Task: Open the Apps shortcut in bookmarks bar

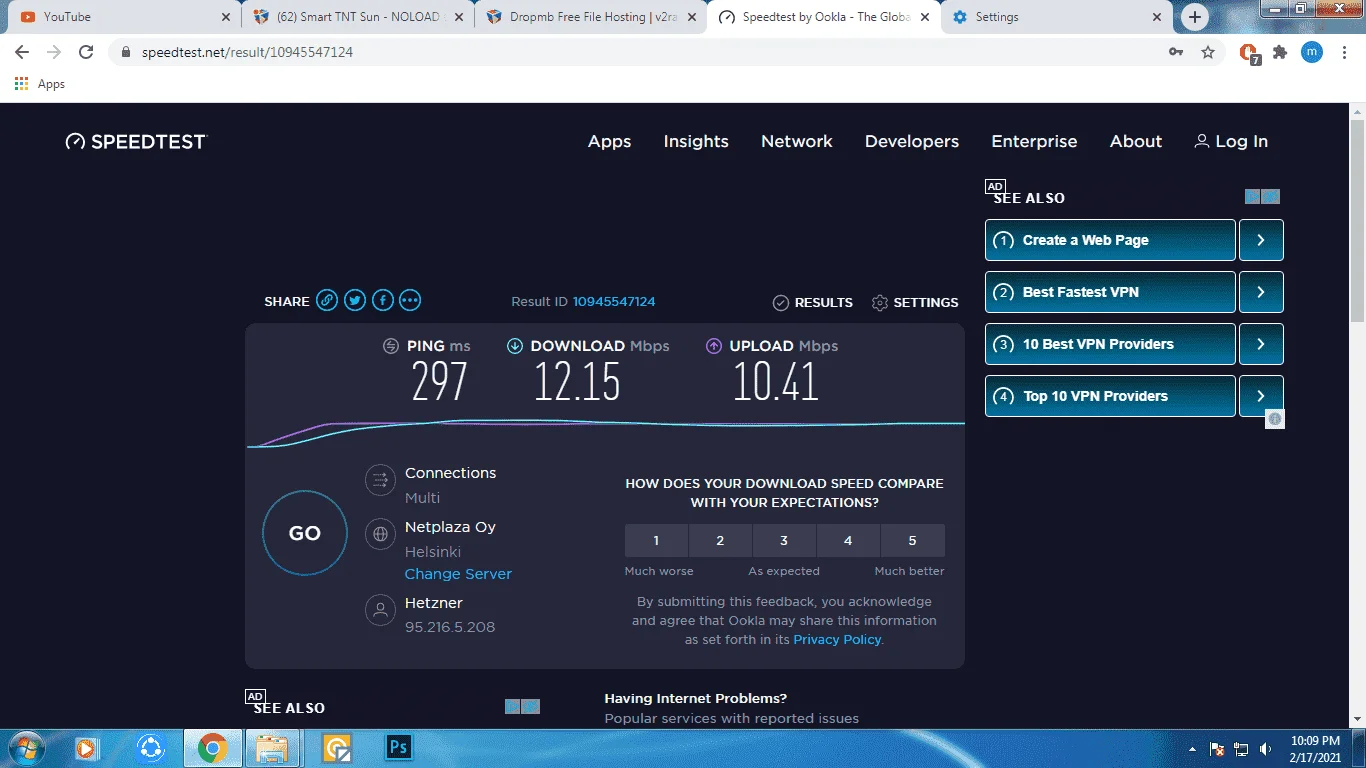Action: pyautogui.click(x=40, y=84)
